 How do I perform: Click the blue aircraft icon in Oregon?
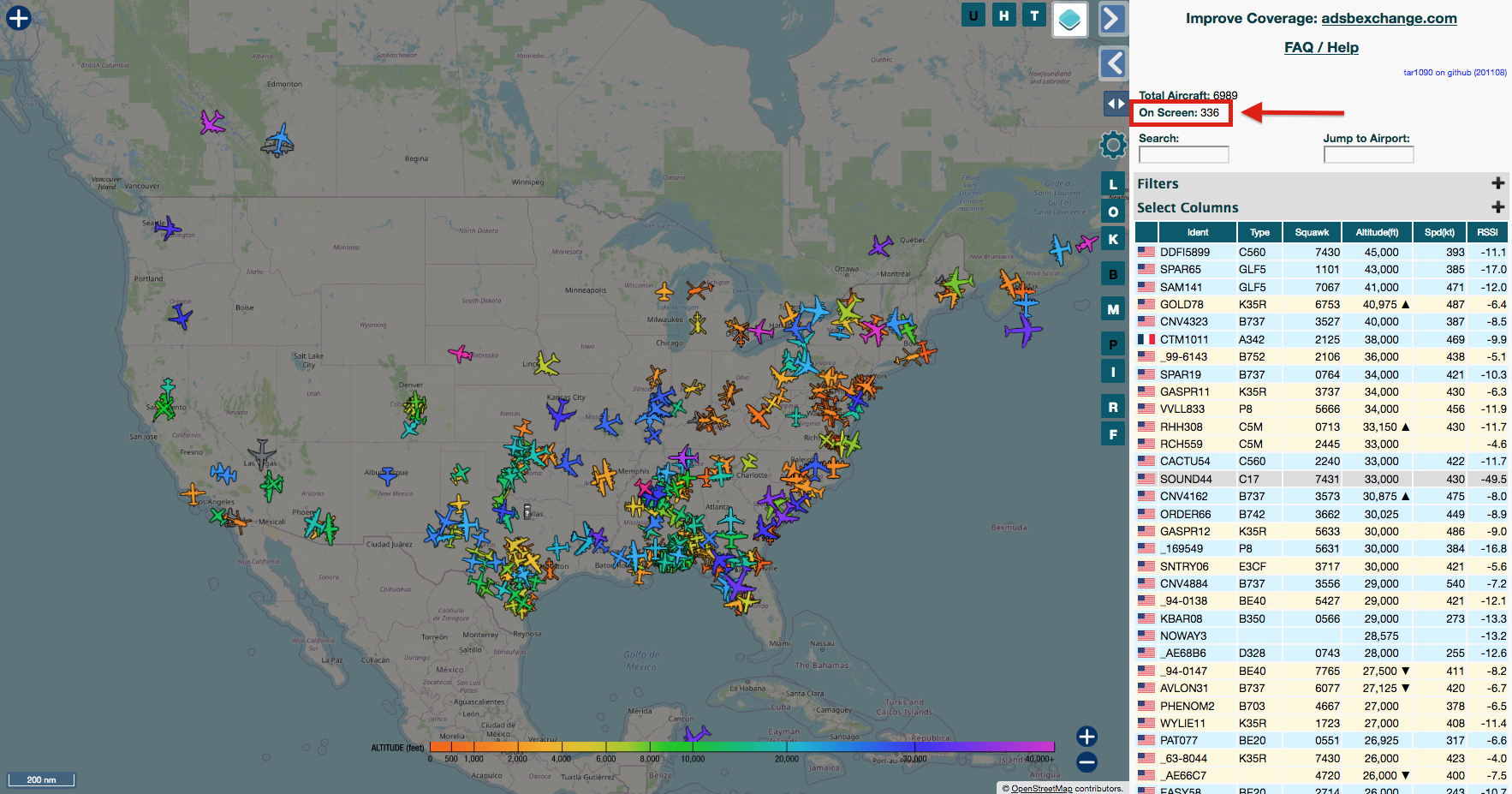(181, 318)
